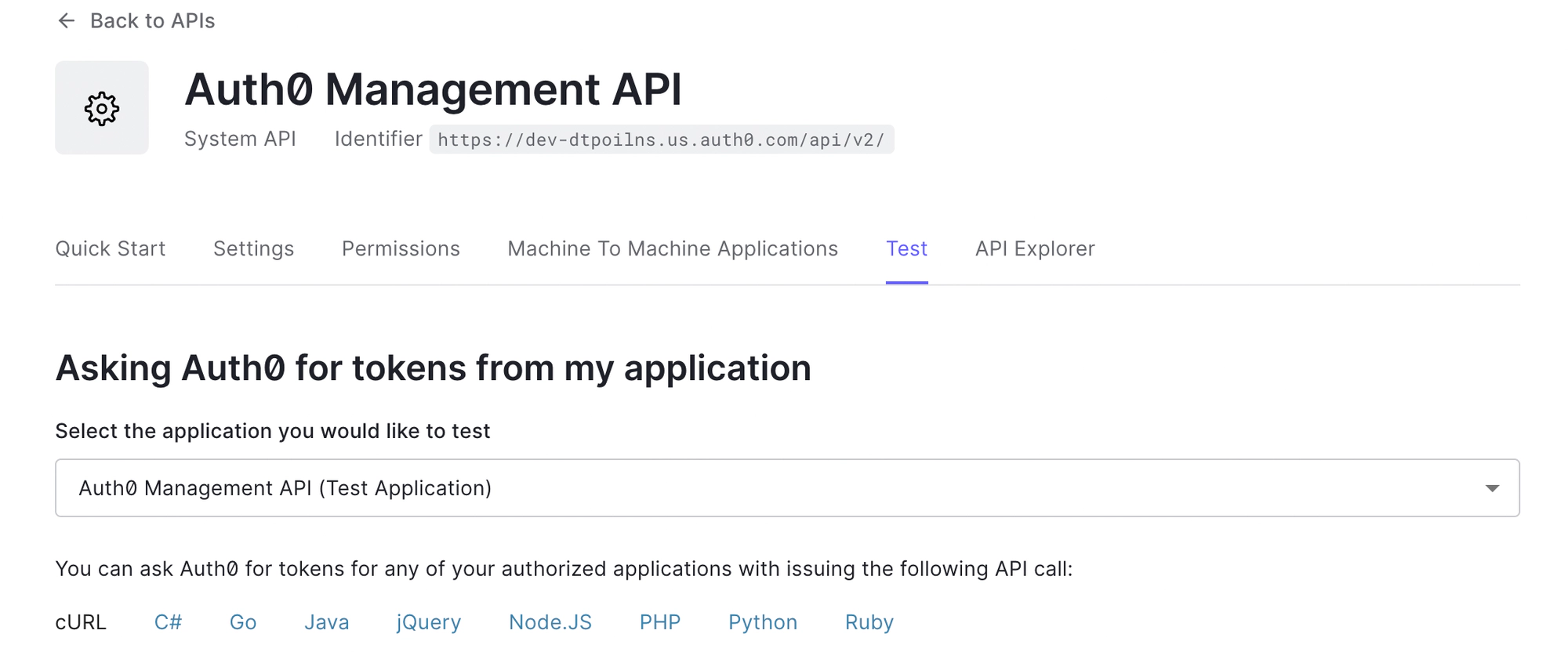
Task: Open the API Explorer tab
Action: pos(1034,249)
